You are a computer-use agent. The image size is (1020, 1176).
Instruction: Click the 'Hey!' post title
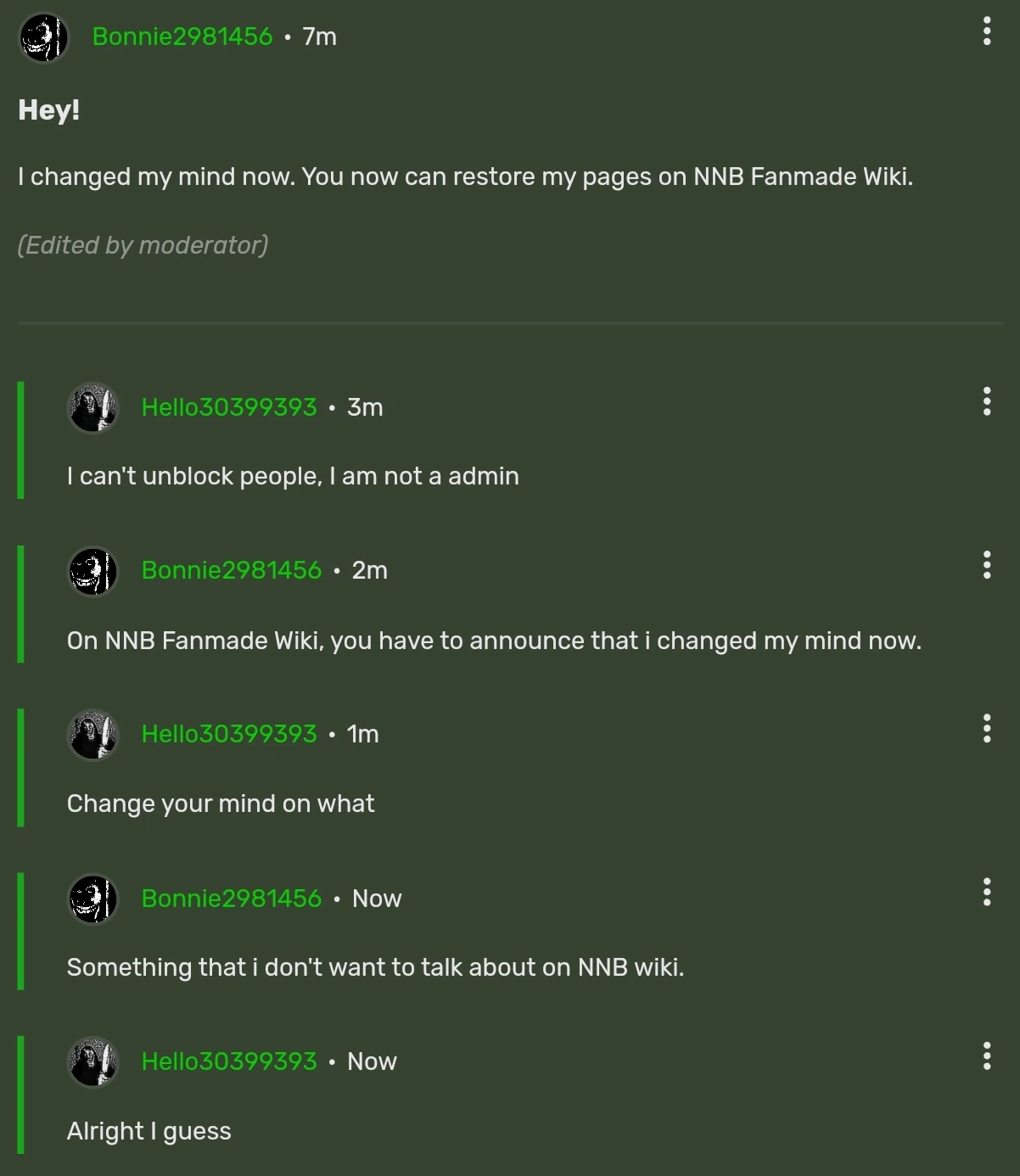pyautogui.click(x=49, y=110)
